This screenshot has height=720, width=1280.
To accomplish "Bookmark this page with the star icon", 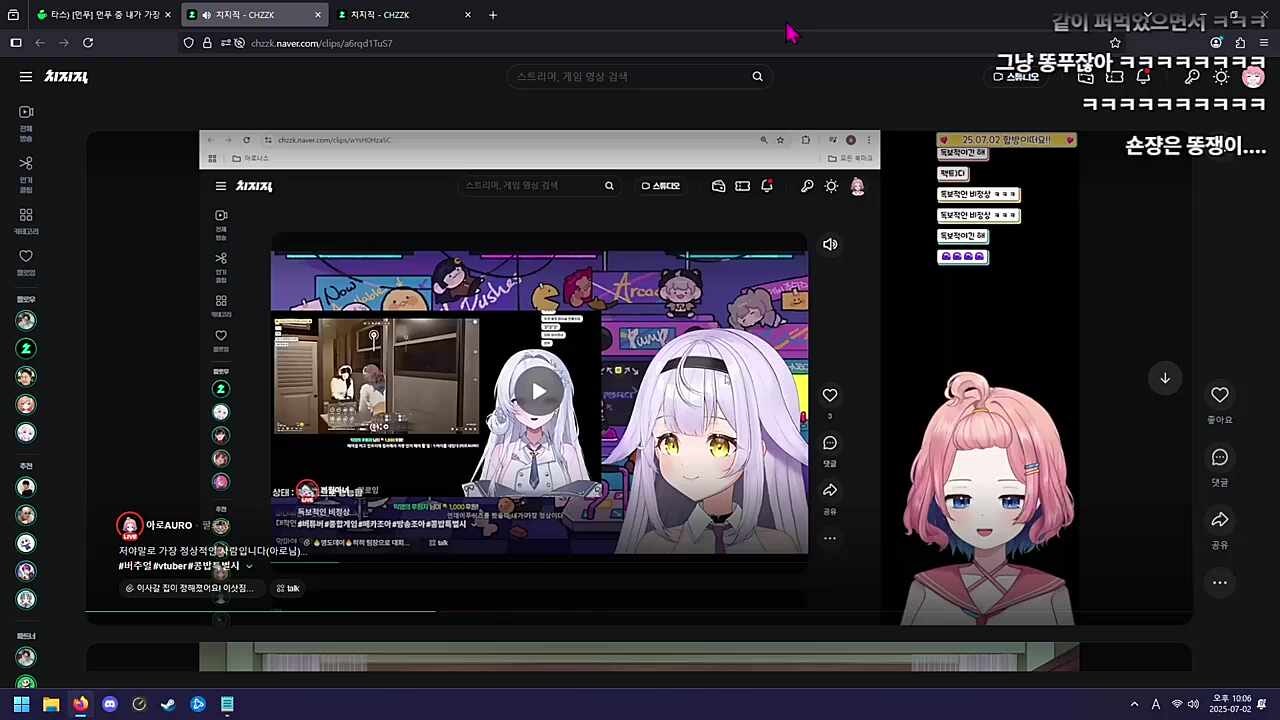I will point(1116,43).
